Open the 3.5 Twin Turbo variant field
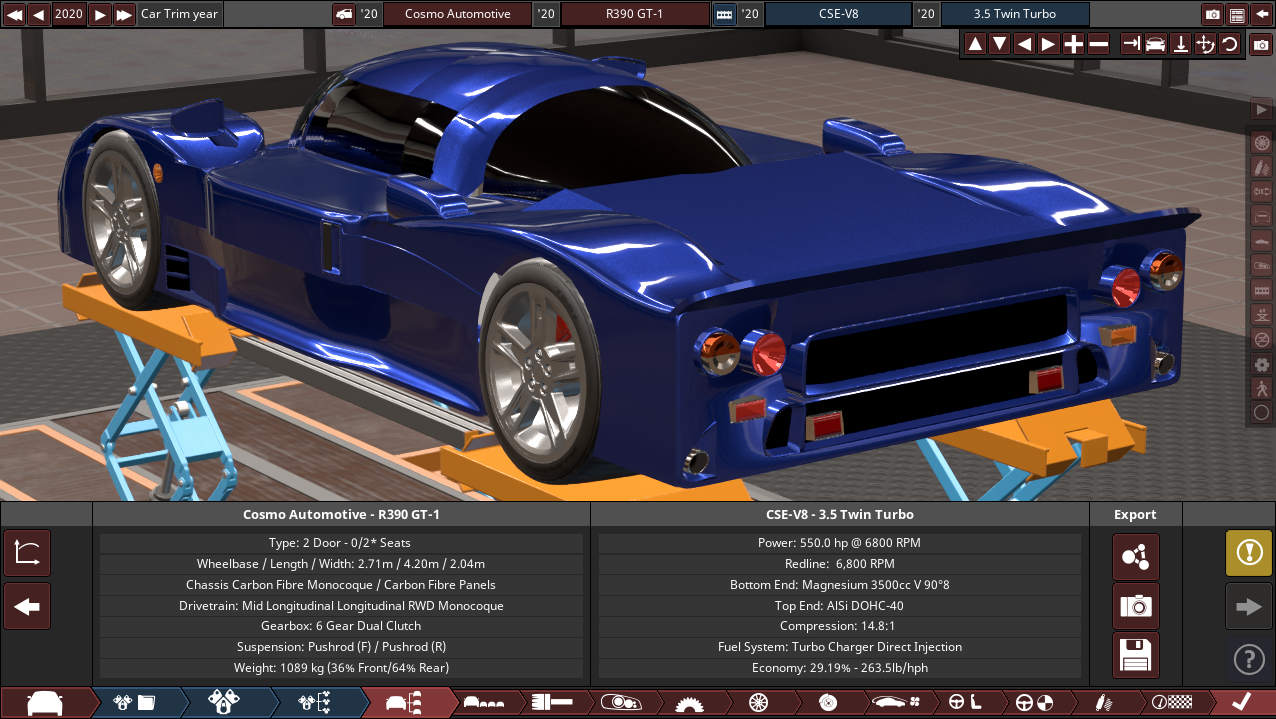This screenshot has height=719, width=1276. (x=1015, y=14)
